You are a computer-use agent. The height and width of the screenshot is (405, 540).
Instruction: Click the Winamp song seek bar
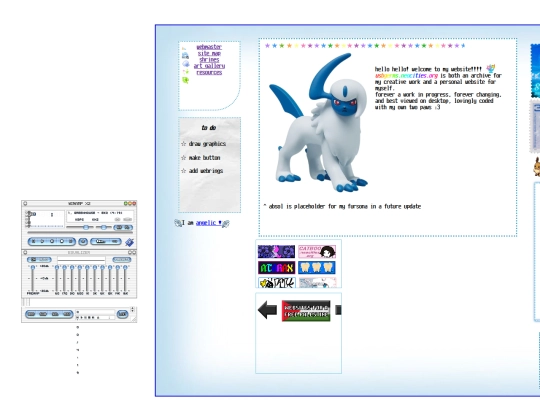click(80, 232)
